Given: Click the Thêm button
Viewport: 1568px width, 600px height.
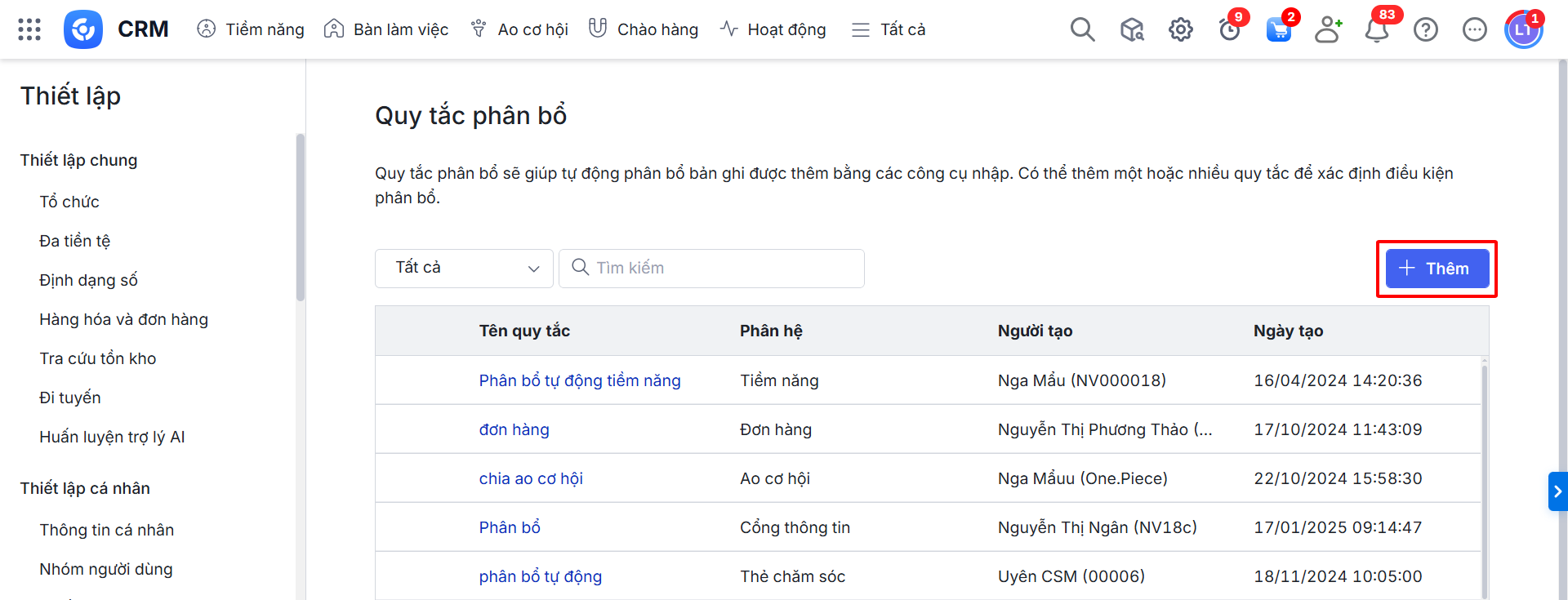Looking at the screenshot, I should [x=1437, y=269].
